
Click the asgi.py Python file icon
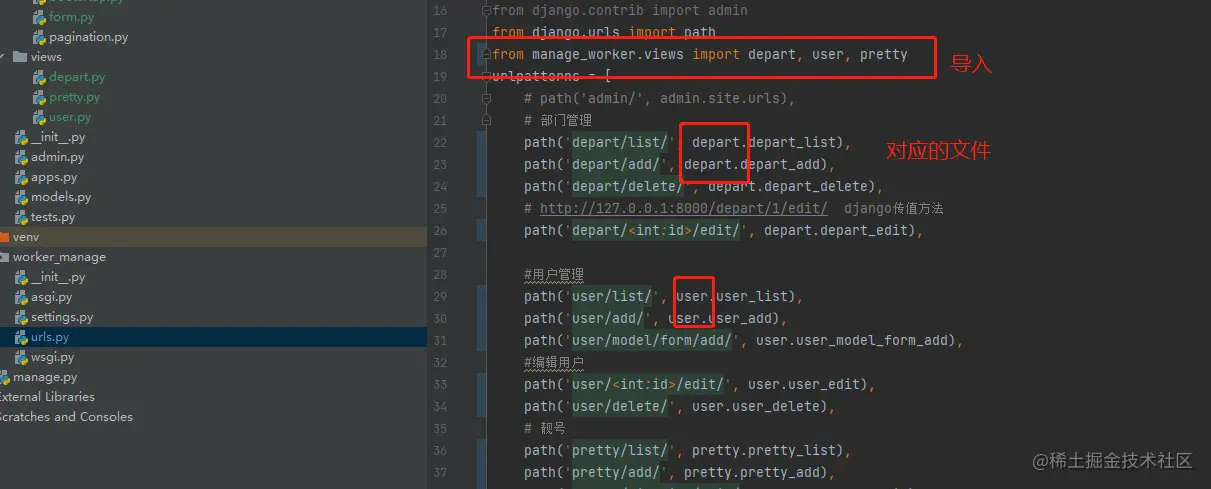21,297
